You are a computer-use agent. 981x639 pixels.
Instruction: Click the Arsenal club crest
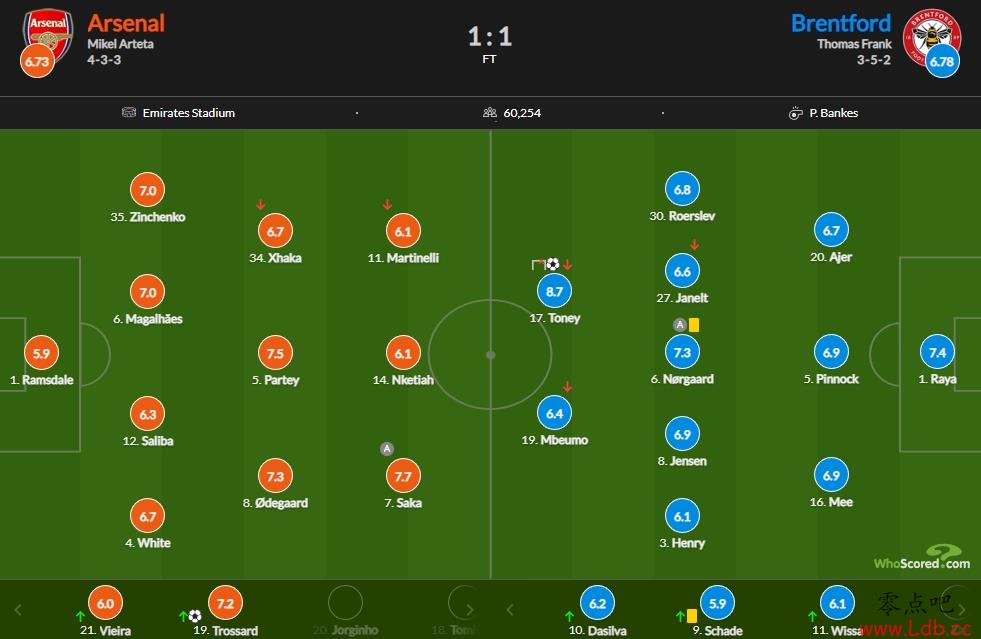[48, 34]
